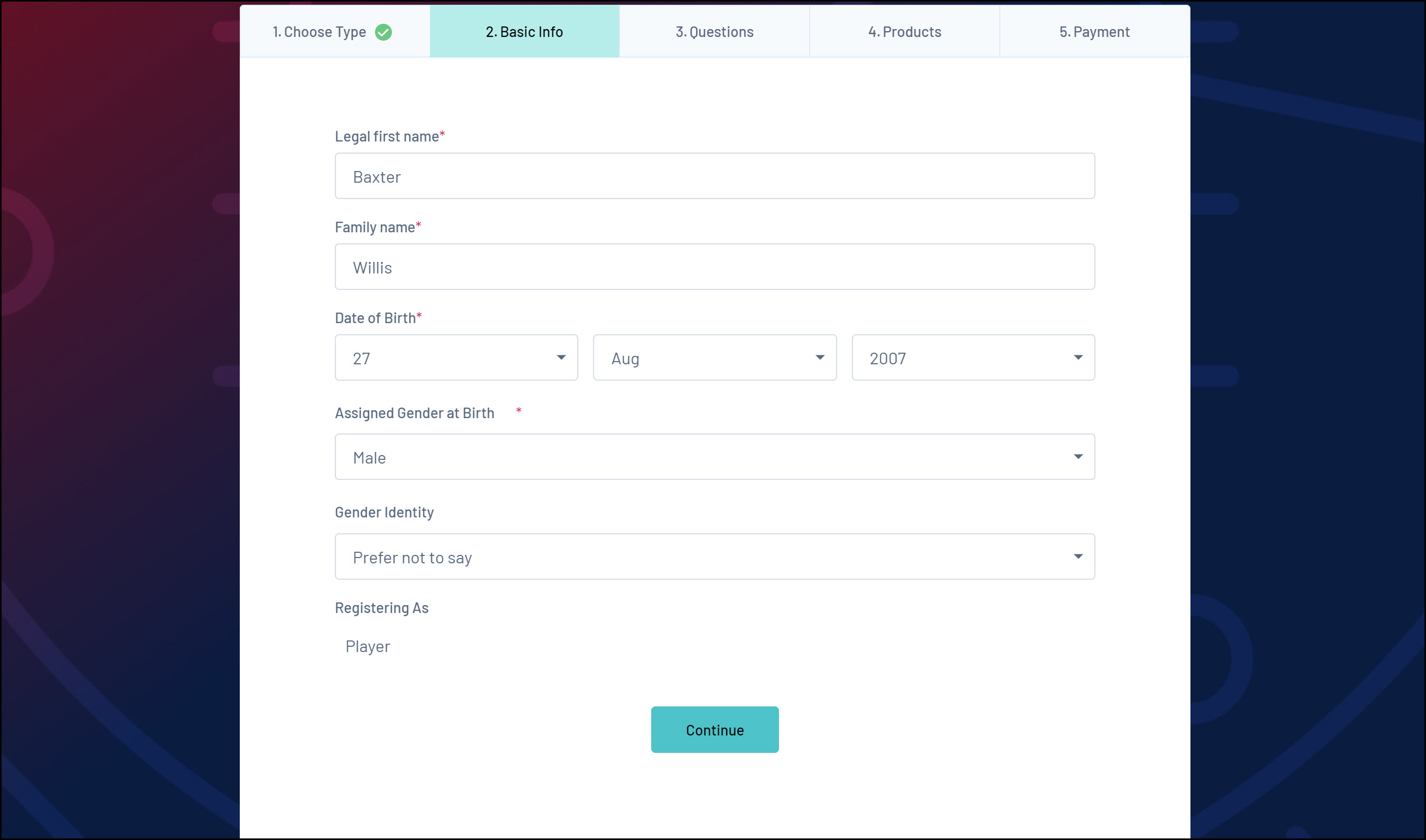
Task: Click the year dropdown arrow icon
Action: [x=1077, y=357]
